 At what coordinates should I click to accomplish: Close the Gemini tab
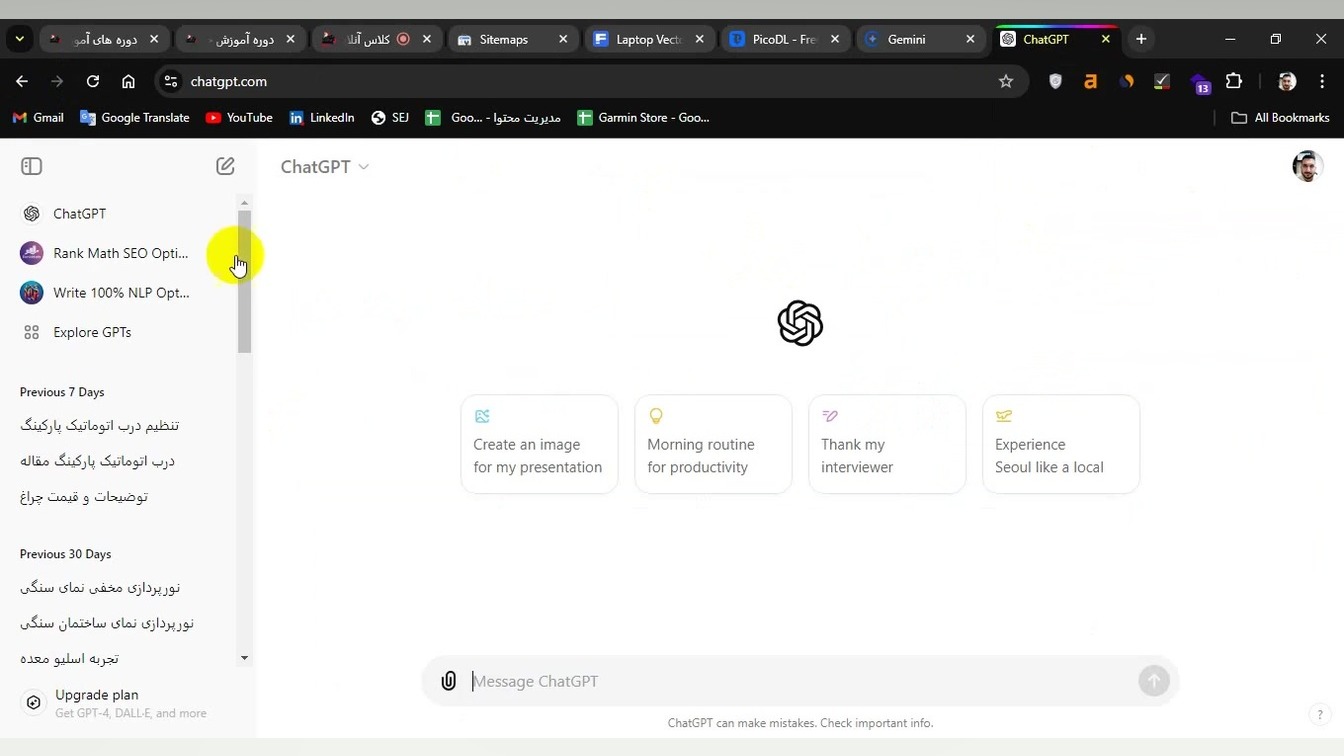tap(970, 39)
